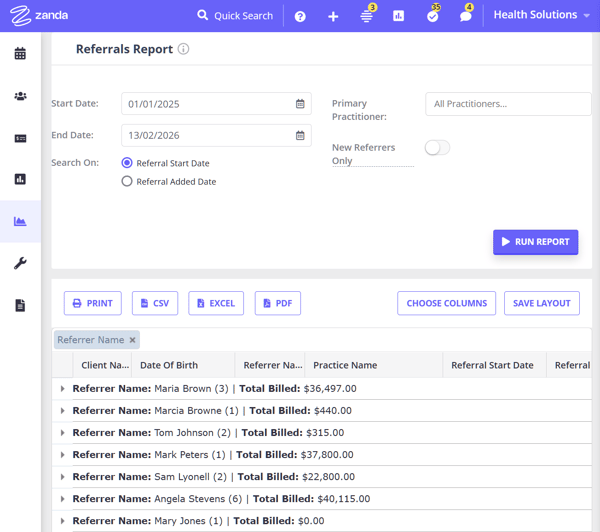Image resolution: width=600 pixels, height=532 pixels.
Task: Open the wrench settings icon in the sidebar
Action: click(20, 263)
